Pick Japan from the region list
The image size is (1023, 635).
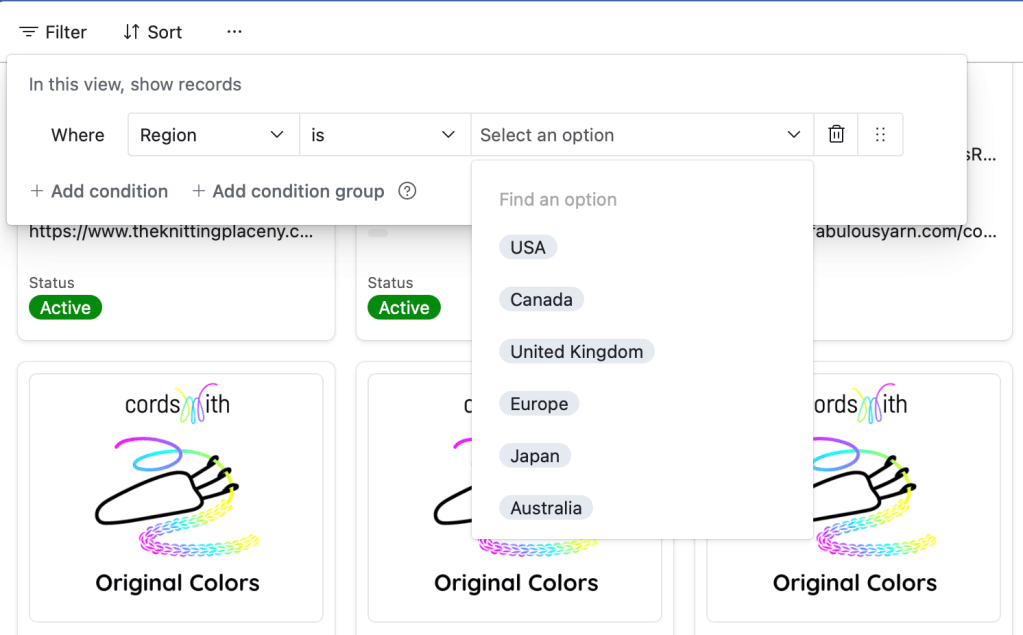point(535,456)
